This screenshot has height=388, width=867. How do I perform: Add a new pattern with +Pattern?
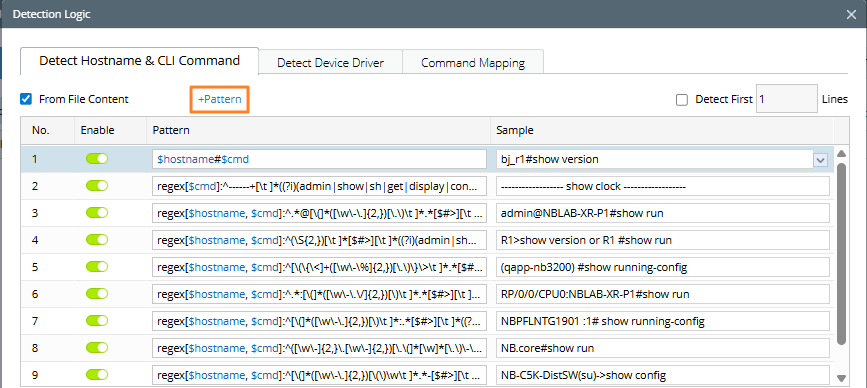pyautogui.click(x=220, y=99)
